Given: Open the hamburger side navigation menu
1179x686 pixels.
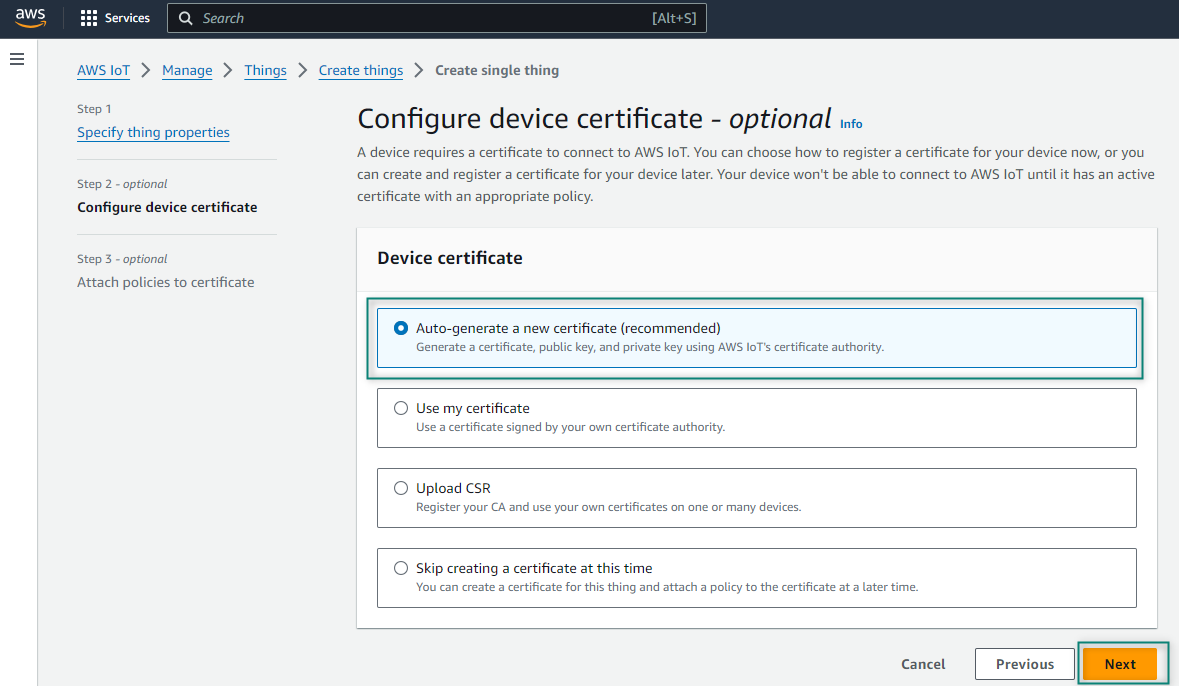Looking at the screenshot, I should (16, 60).
